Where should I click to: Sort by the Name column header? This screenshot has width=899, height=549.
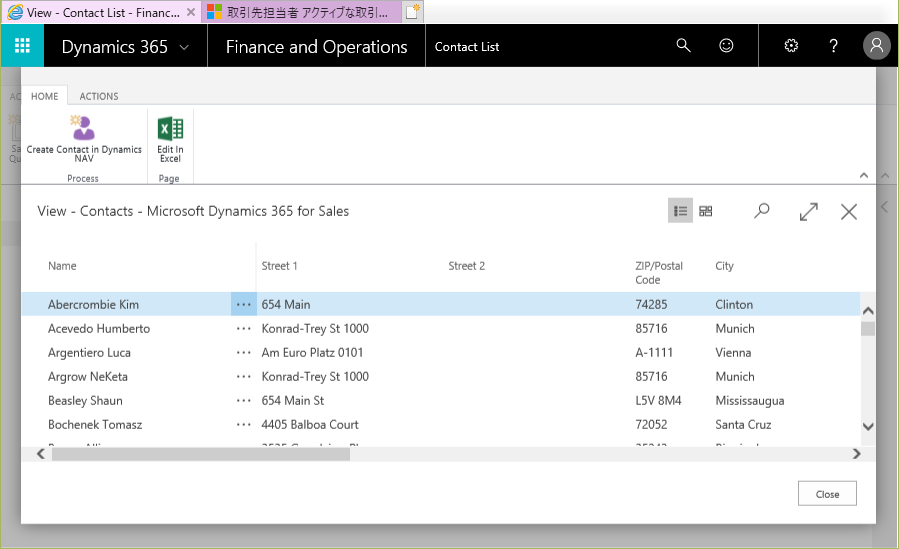coord(62,266)
